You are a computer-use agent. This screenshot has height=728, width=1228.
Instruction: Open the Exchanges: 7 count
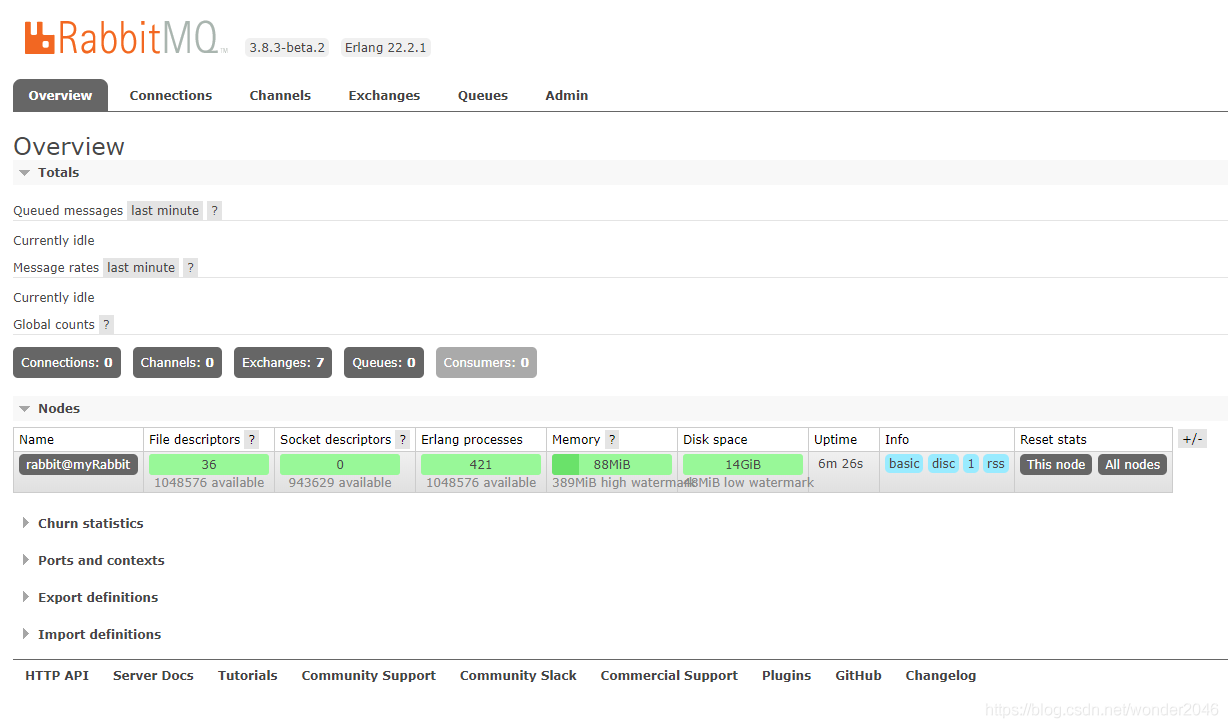283,363
